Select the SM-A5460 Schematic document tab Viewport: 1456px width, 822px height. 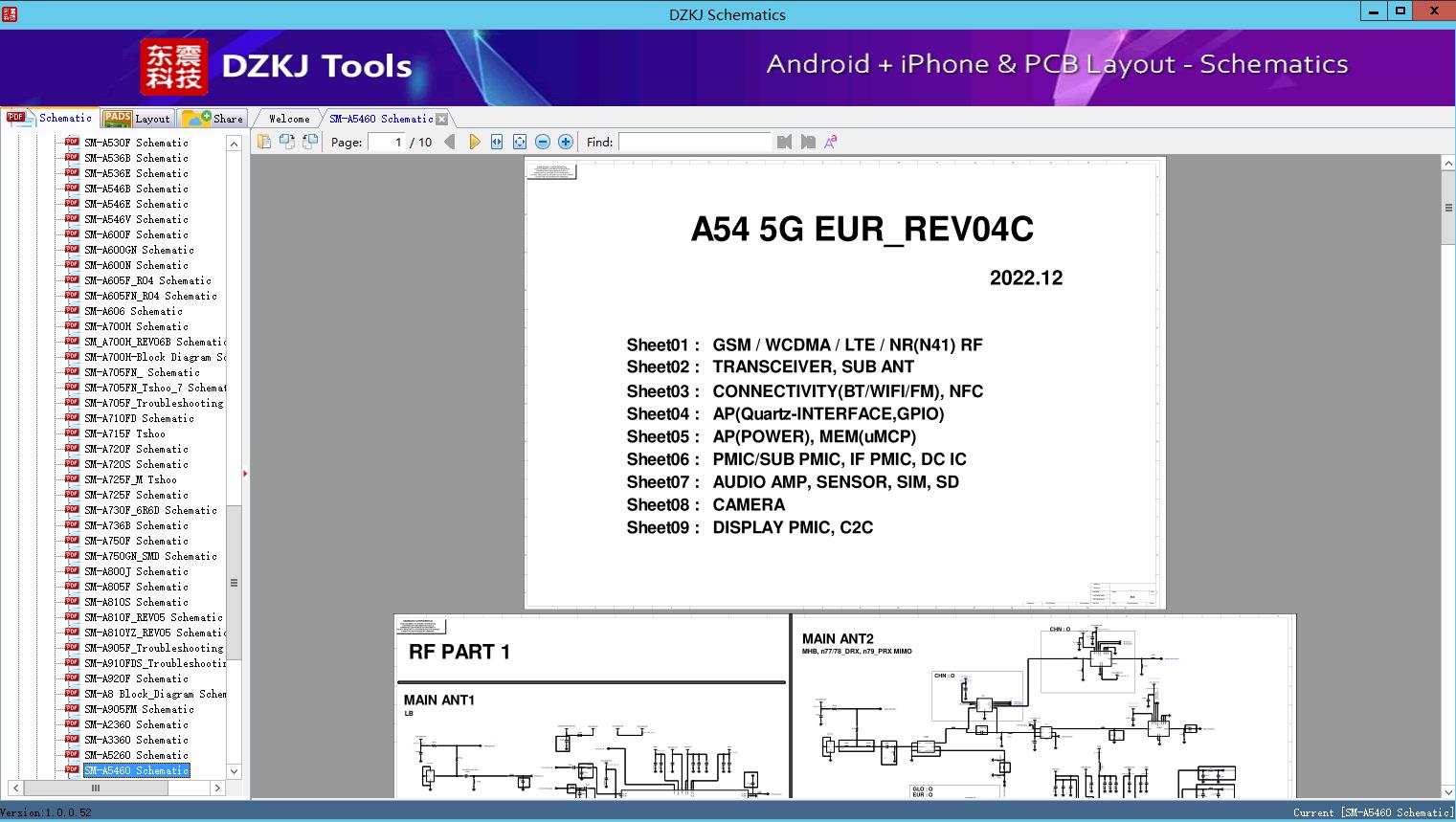381,119
